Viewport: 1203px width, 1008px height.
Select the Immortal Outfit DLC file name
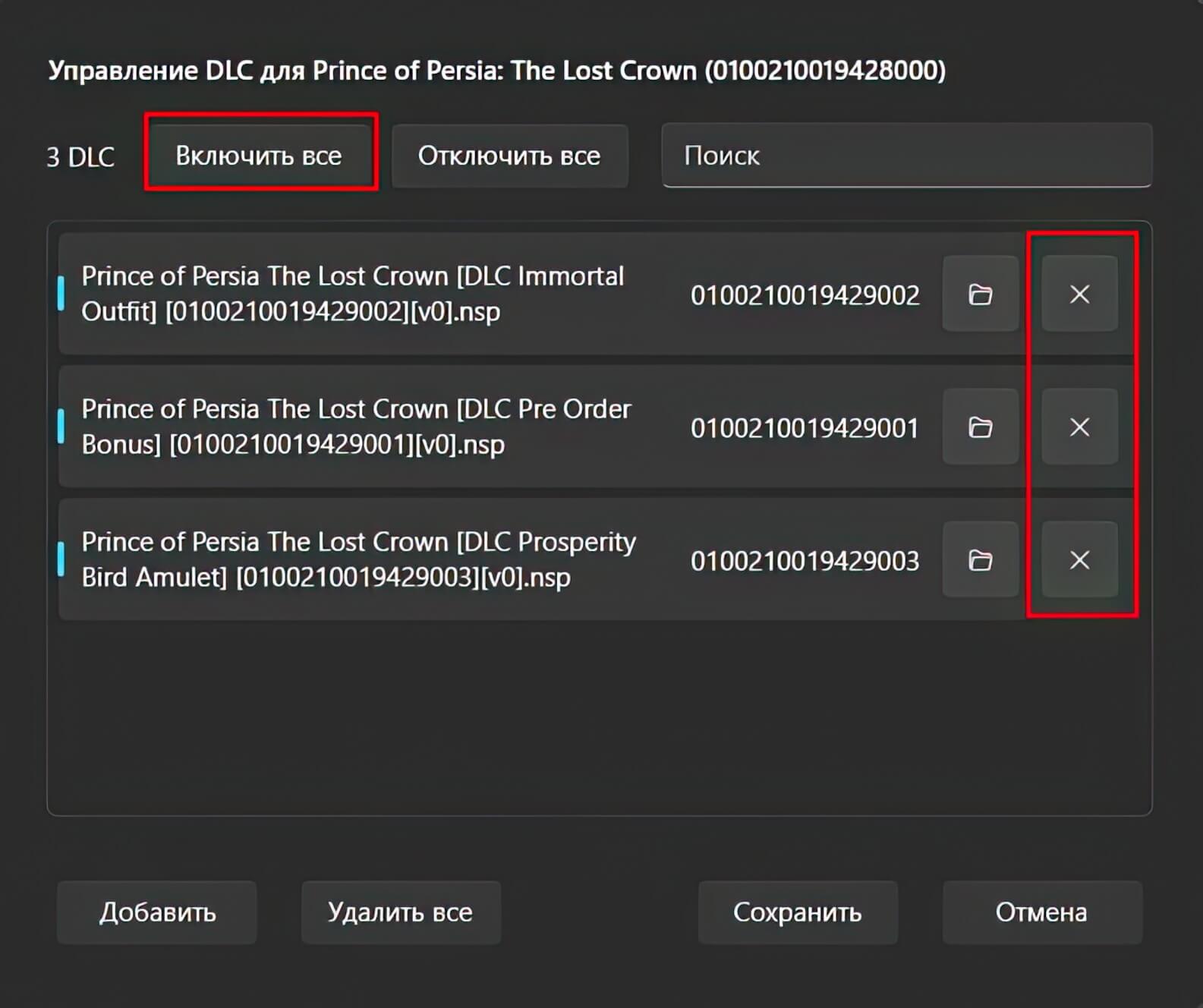click(x=353, y=294)
